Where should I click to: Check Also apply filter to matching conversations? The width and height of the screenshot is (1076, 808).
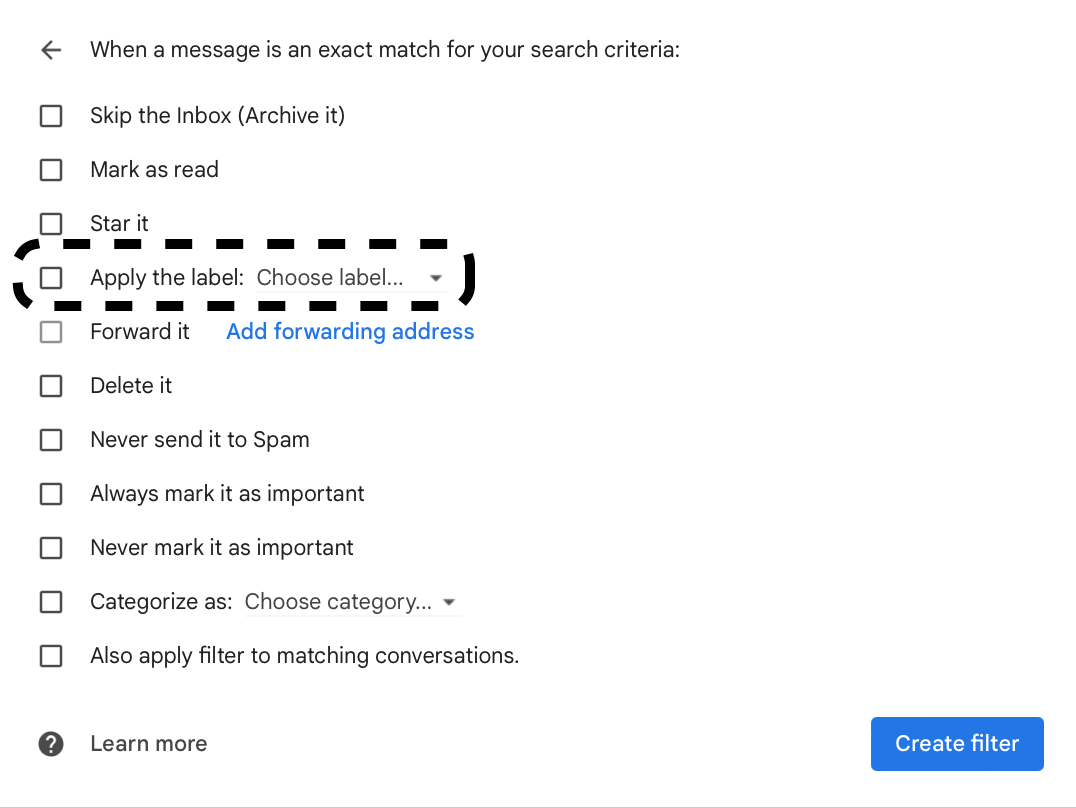[x=51, y=655]
